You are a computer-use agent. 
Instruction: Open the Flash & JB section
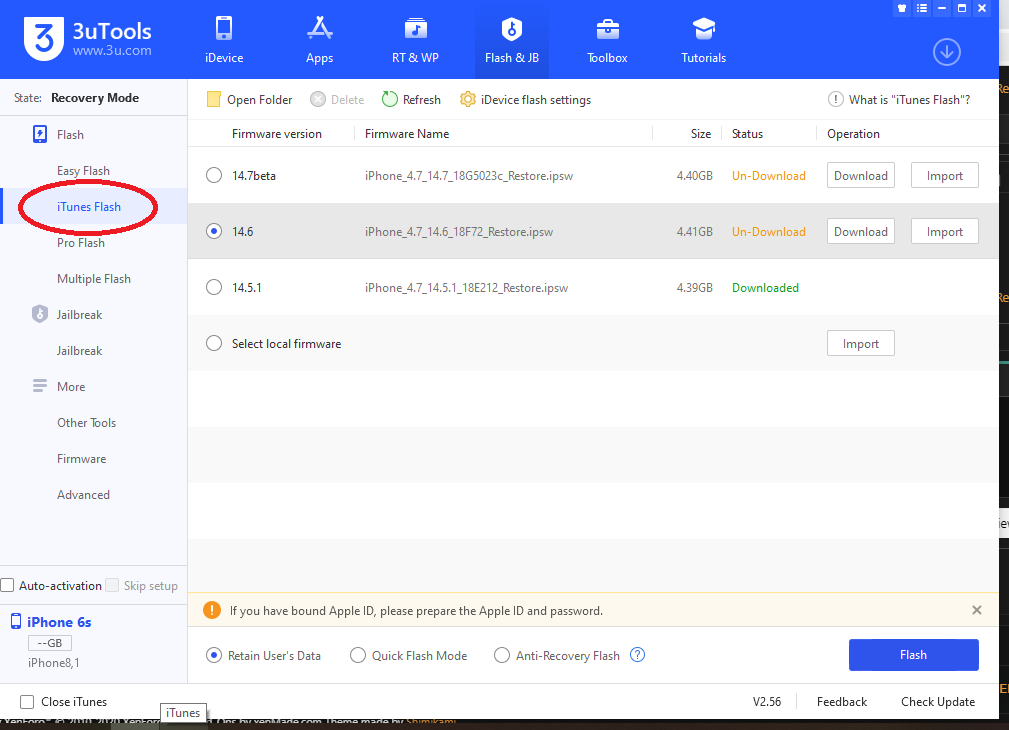512,40
